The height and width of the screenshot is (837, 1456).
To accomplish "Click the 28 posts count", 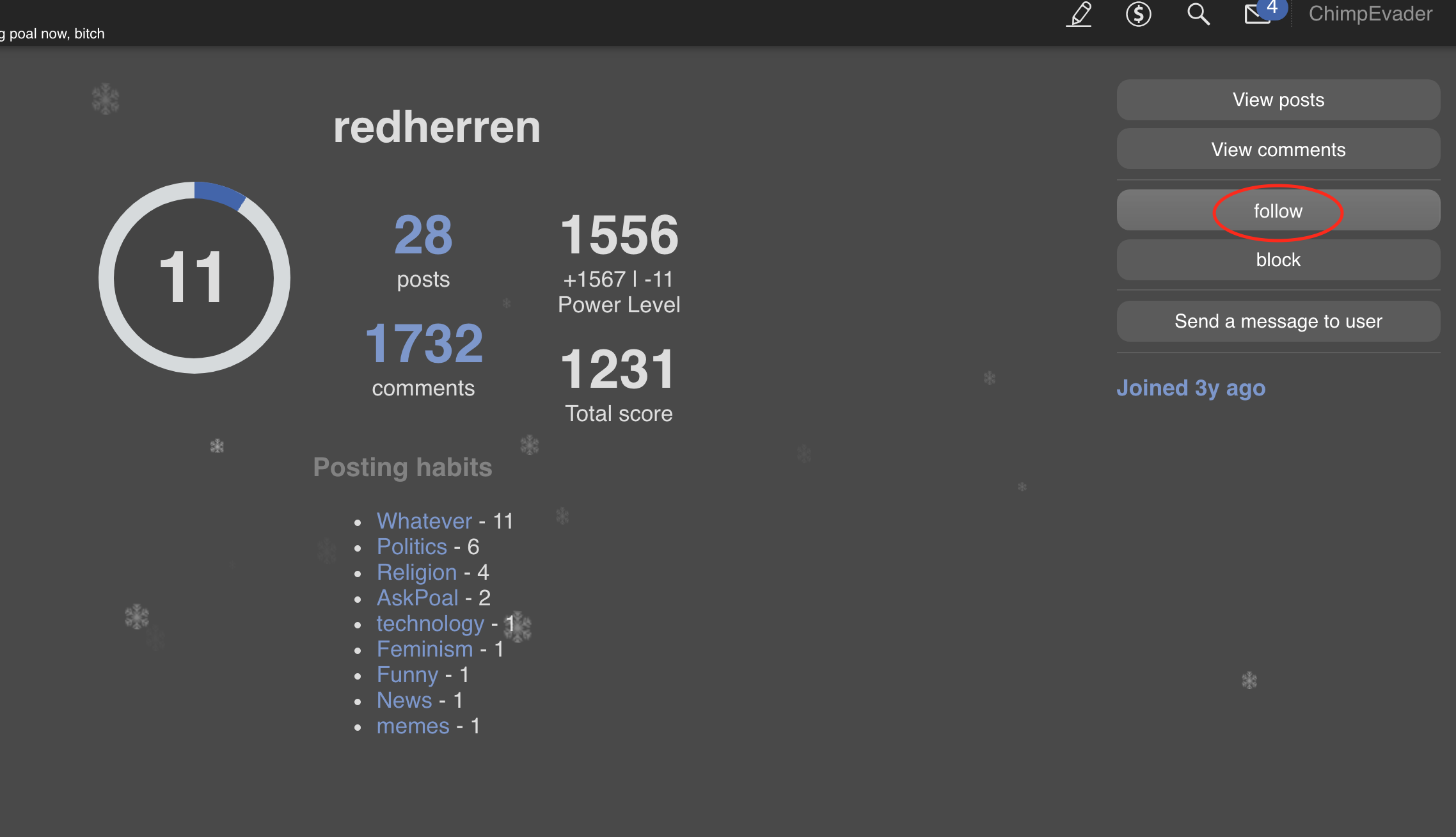I will [x=423, y=235].
